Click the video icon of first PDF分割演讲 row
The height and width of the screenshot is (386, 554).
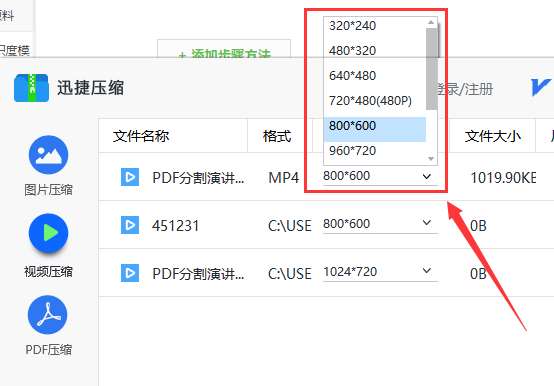coord(130,177)
